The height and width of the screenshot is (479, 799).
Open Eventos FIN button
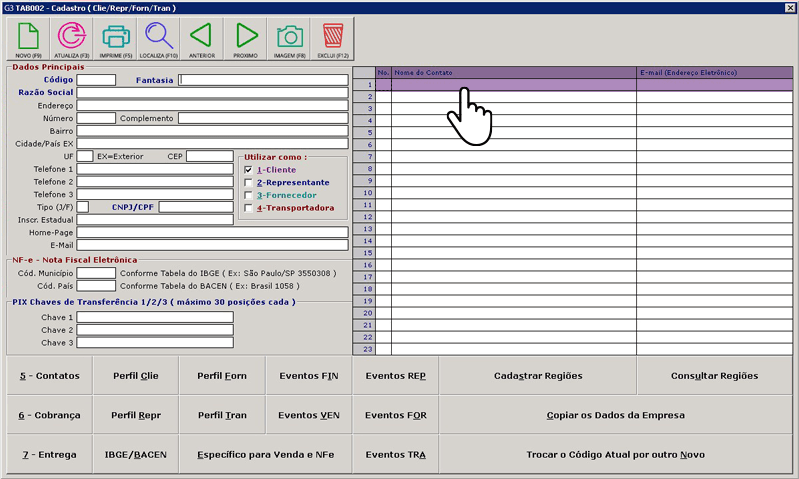pos(308,376)
